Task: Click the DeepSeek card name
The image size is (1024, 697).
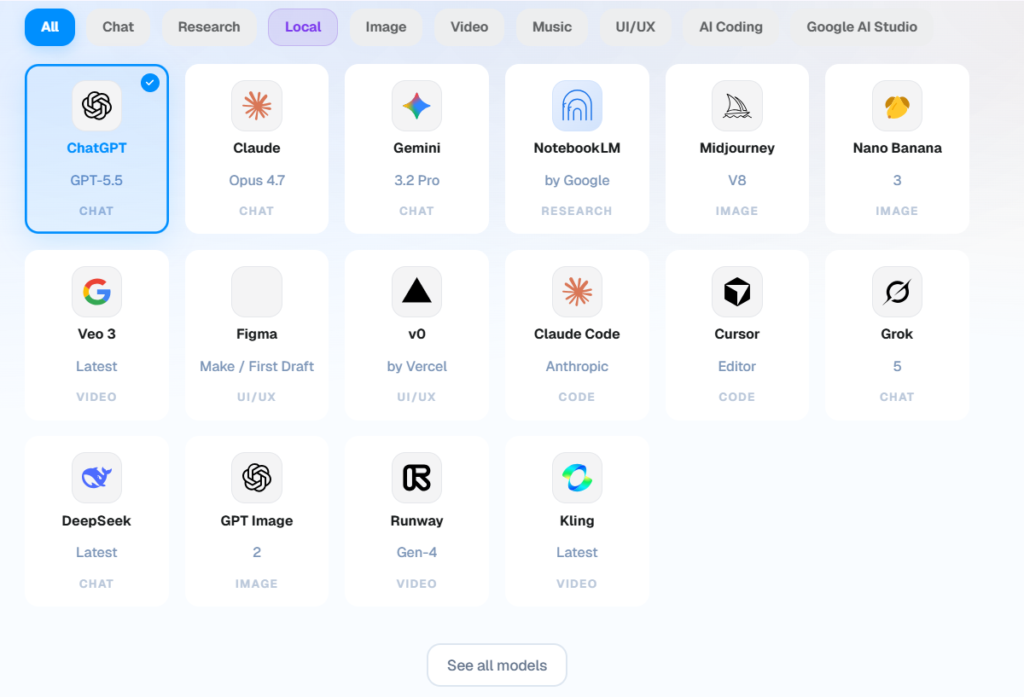Action: (x=97, y=521)
